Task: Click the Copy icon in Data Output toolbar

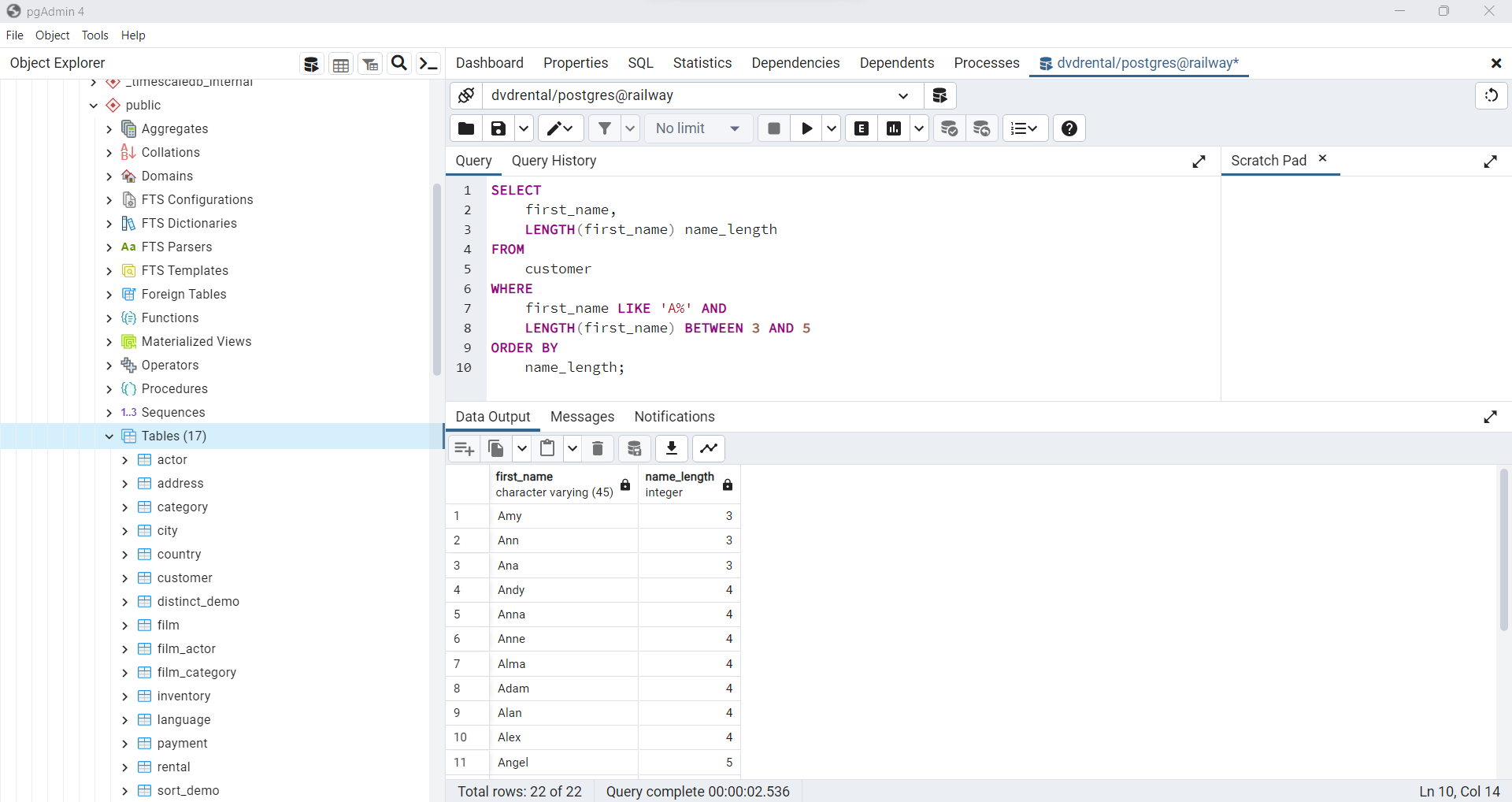Action: click(497, 448)
